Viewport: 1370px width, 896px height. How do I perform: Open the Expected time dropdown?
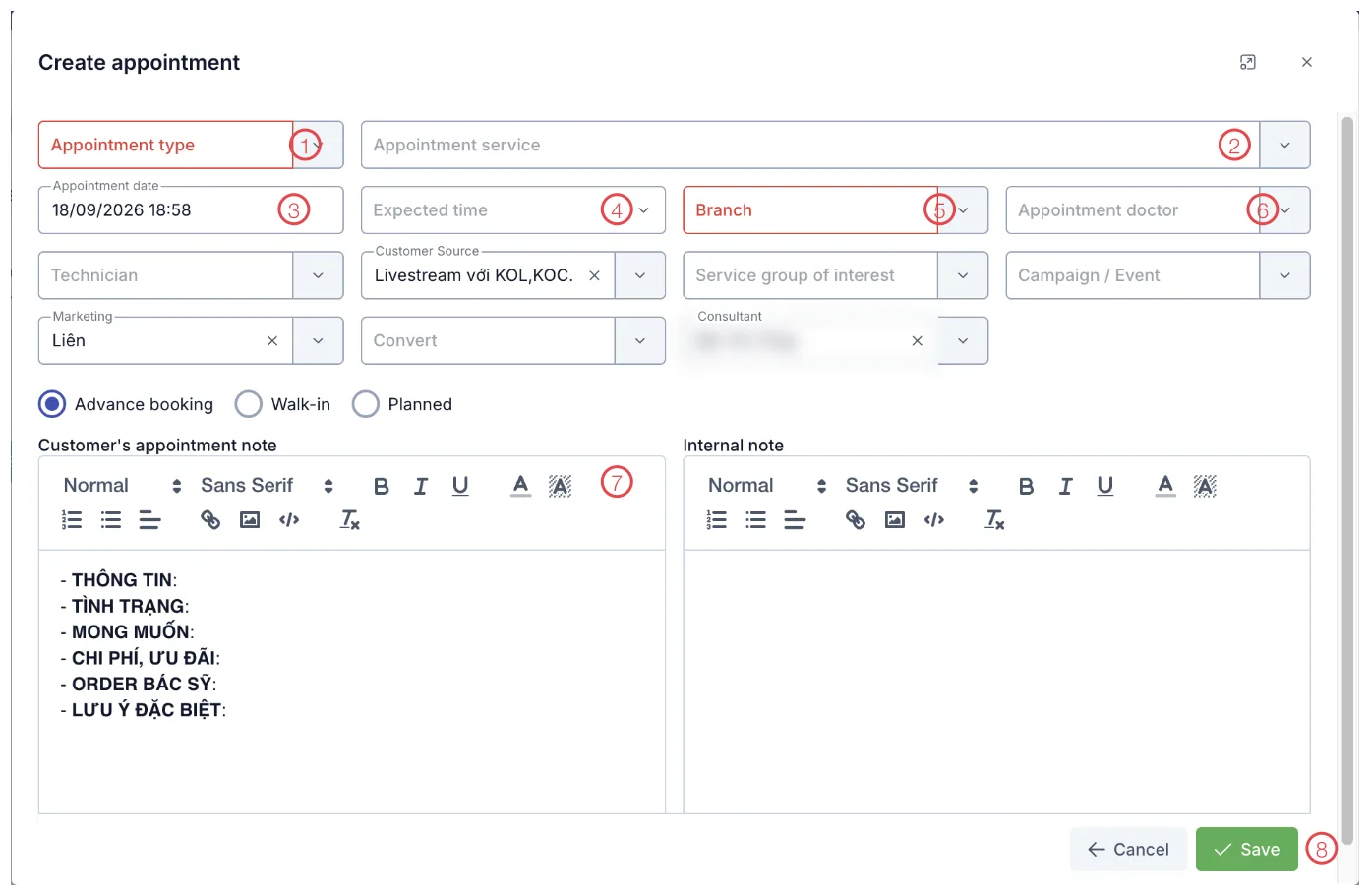tap(643, 210)
